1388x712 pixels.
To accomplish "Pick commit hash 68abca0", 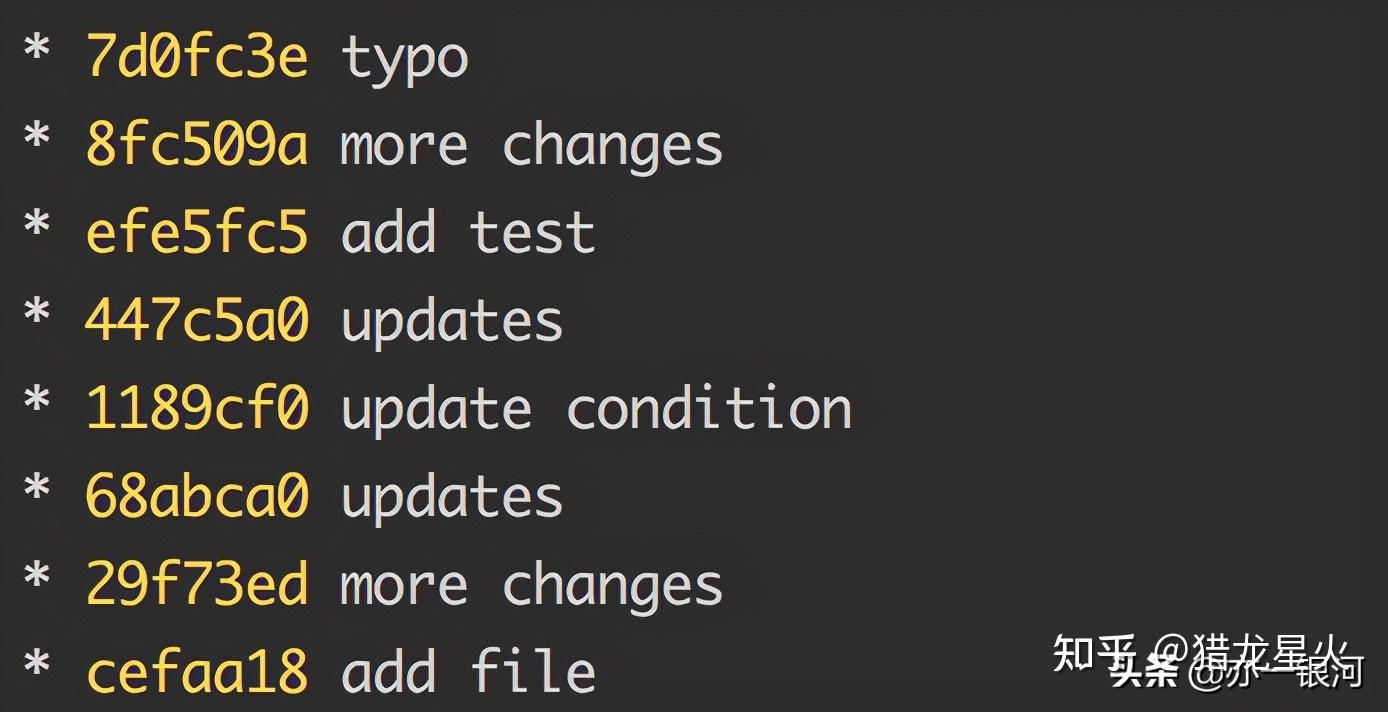I will tap(197, 498).
